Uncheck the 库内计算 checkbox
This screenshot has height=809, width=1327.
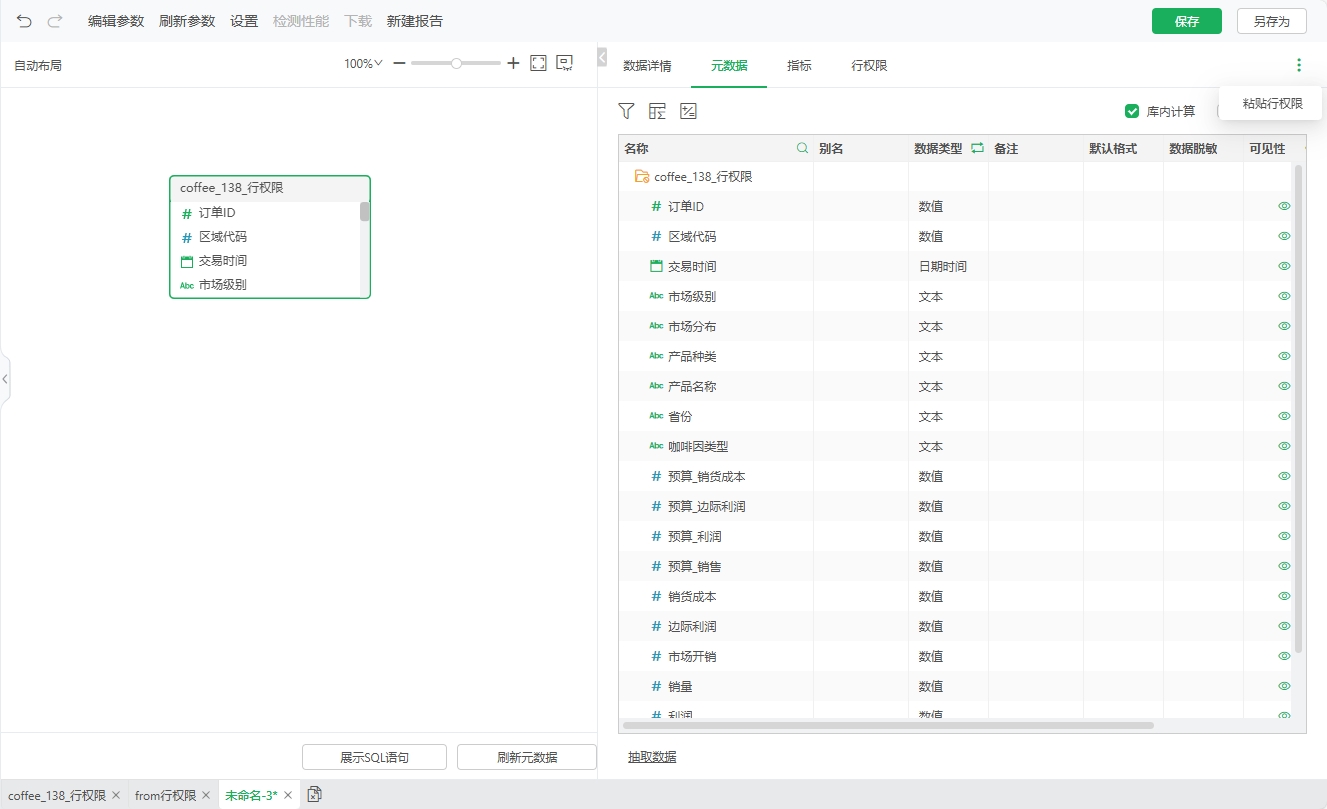tap(1132, 111)
